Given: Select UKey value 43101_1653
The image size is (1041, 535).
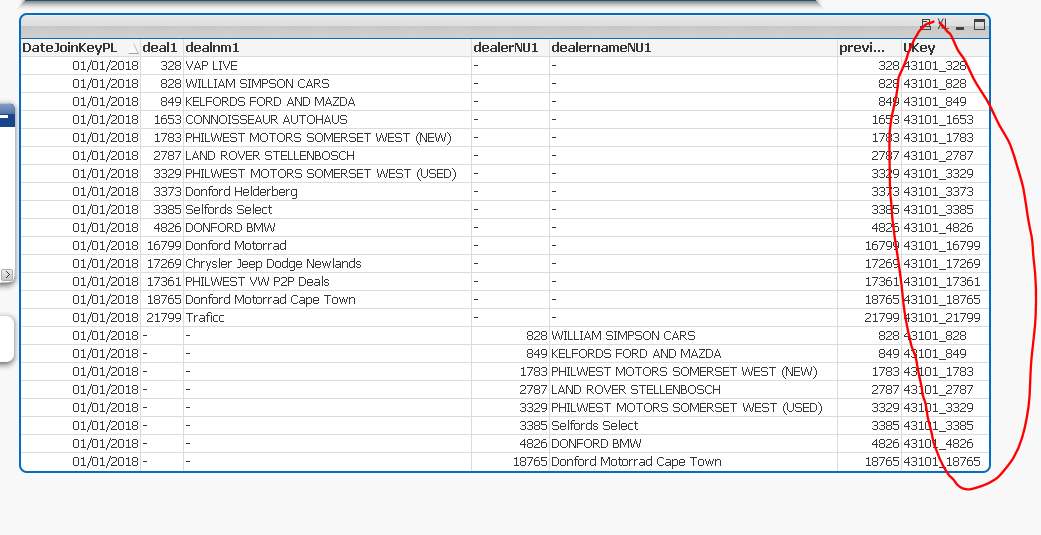Looking at the screenshot, I should [x=938, y=119].
